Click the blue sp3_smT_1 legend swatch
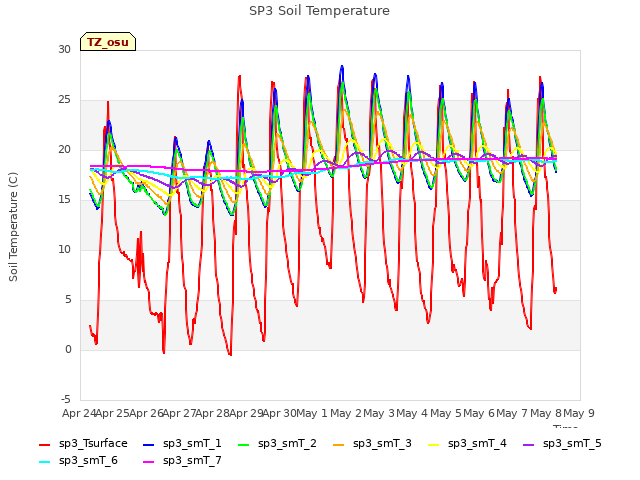The image size is (640, 480). (x=149, y=444)
